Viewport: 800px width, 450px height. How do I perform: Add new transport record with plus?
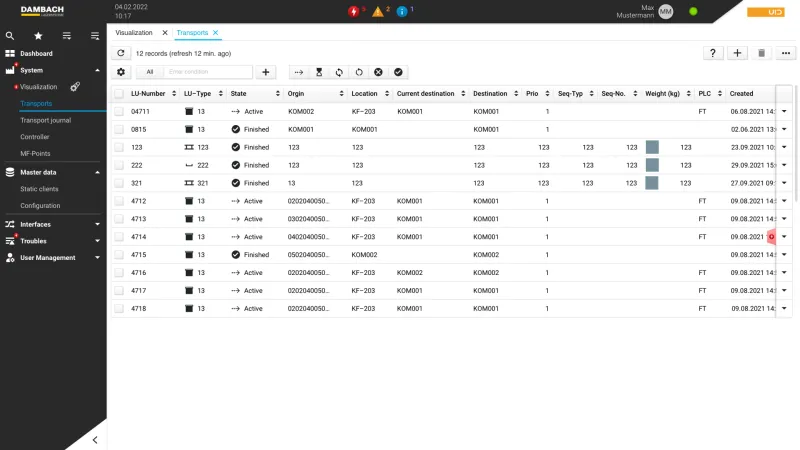click(x=737, y=53)
